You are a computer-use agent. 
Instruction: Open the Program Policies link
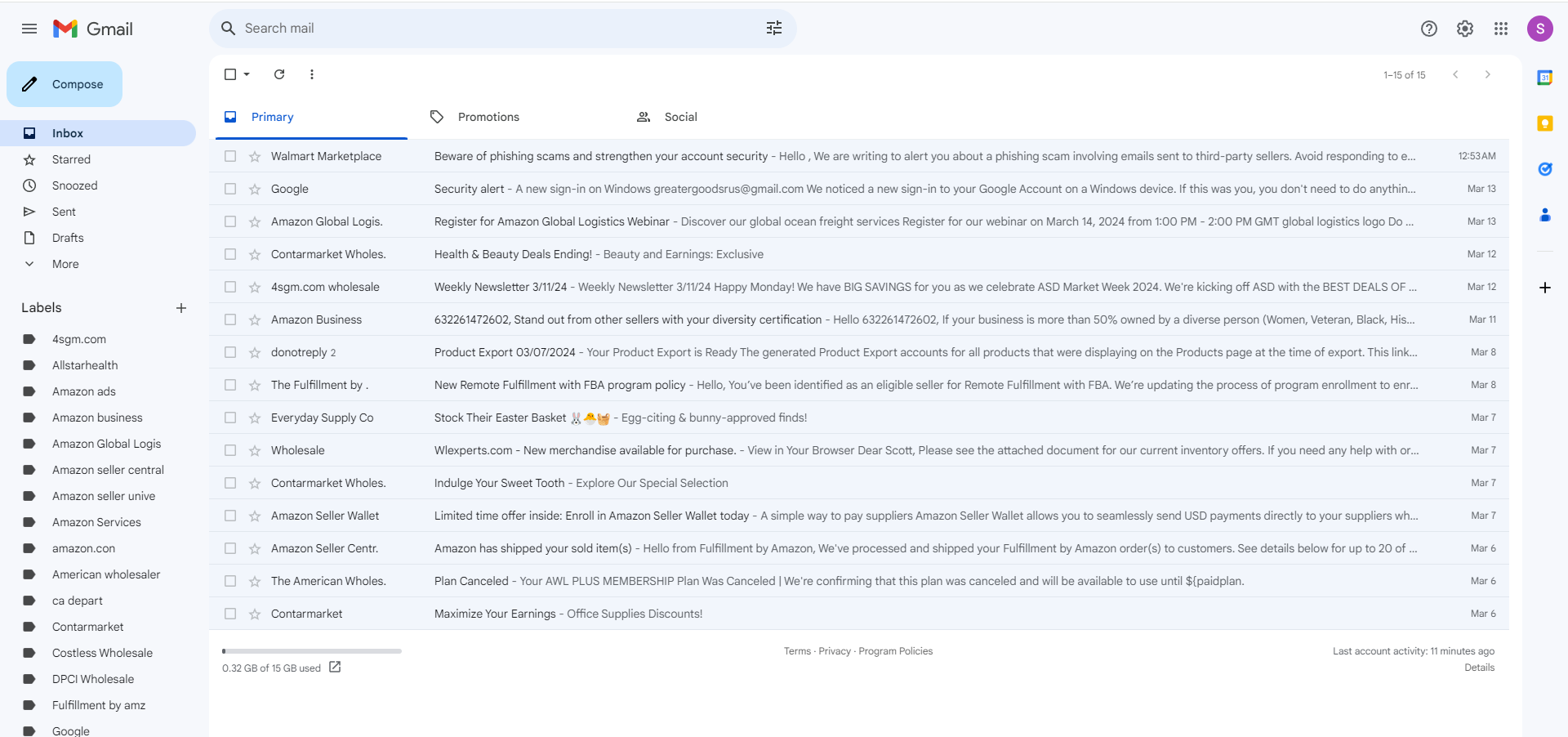pyautogui.click(x=895, y=651)
